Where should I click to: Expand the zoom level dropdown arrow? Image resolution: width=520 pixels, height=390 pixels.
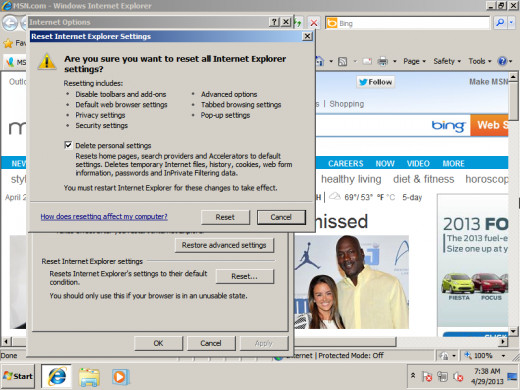pyautogui.click(x=503, y=356)
